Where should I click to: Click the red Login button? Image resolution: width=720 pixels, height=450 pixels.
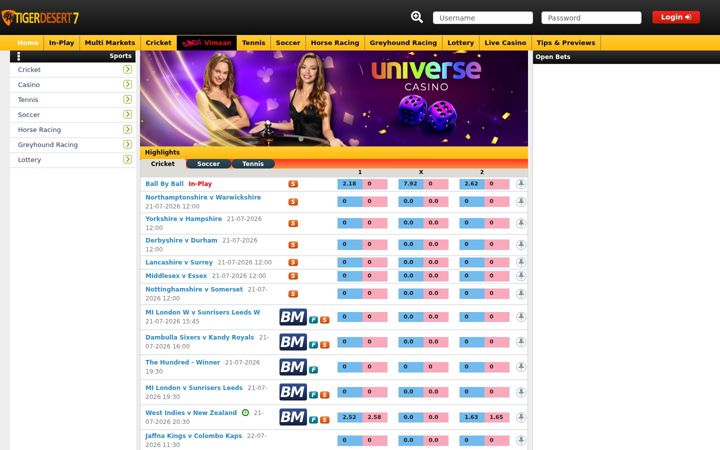pyautogui.click(x=676, y=17)
